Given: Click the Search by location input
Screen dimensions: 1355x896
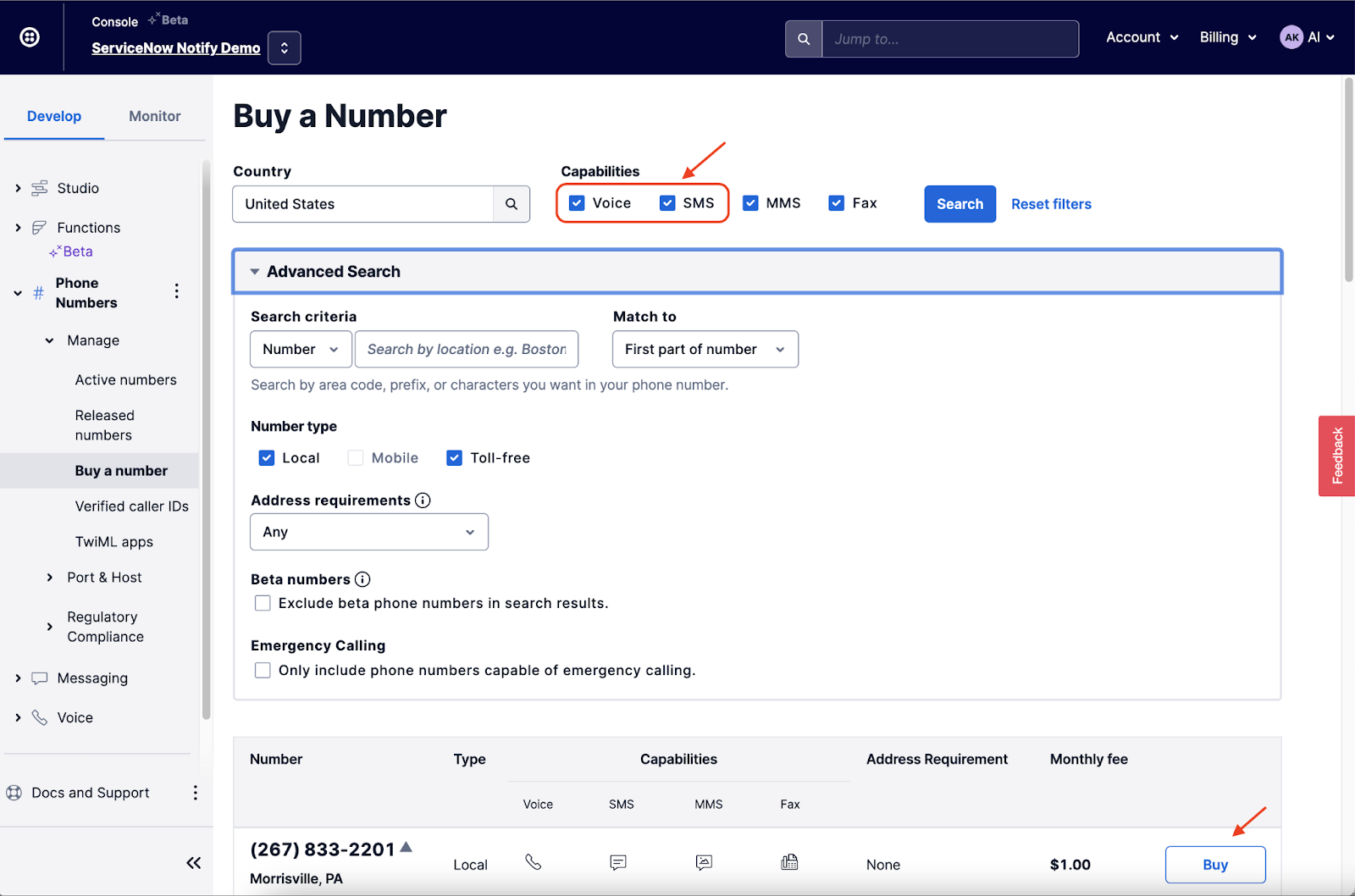Looking at the screenshot, I should coord(467,349).
